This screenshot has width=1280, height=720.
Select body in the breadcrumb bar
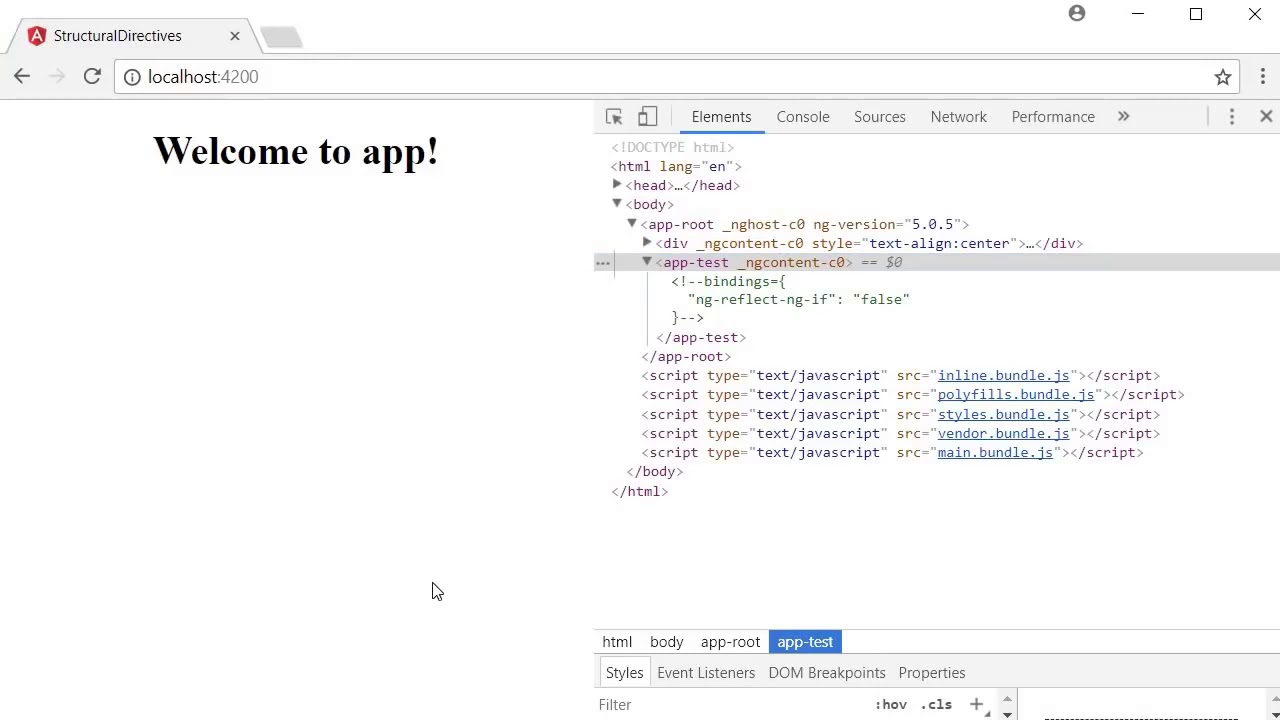[x=667, y=642]
